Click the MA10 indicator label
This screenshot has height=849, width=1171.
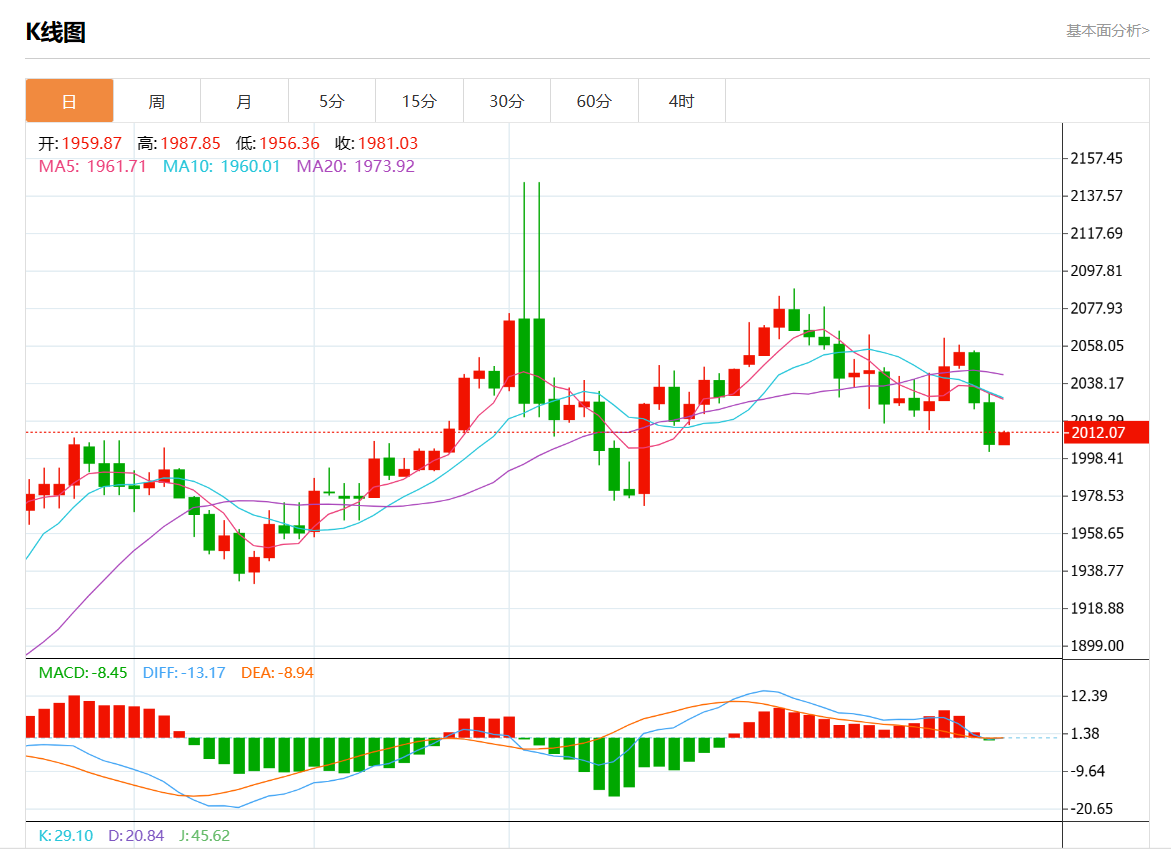[x=221, y=166]
